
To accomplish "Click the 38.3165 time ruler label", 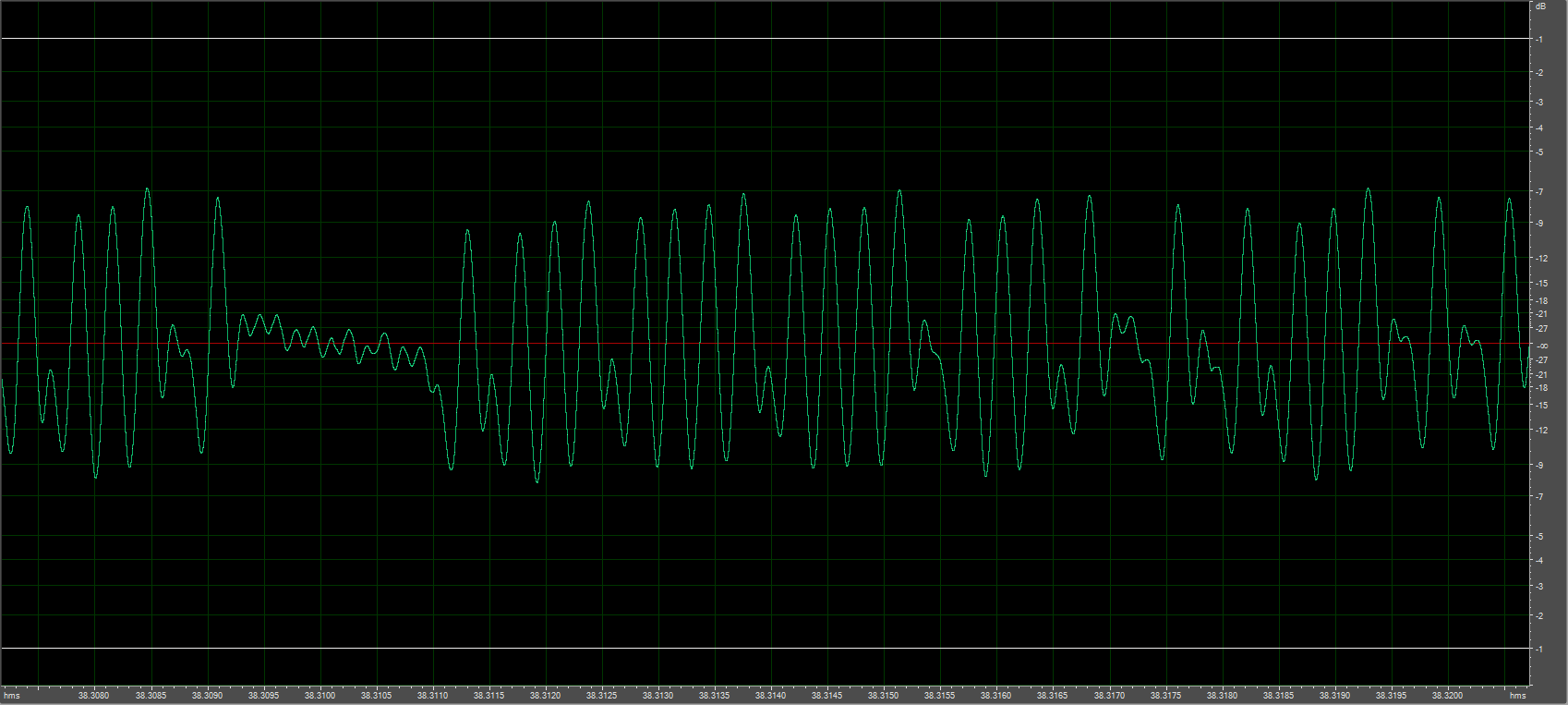I will [x=1053, y=696].
